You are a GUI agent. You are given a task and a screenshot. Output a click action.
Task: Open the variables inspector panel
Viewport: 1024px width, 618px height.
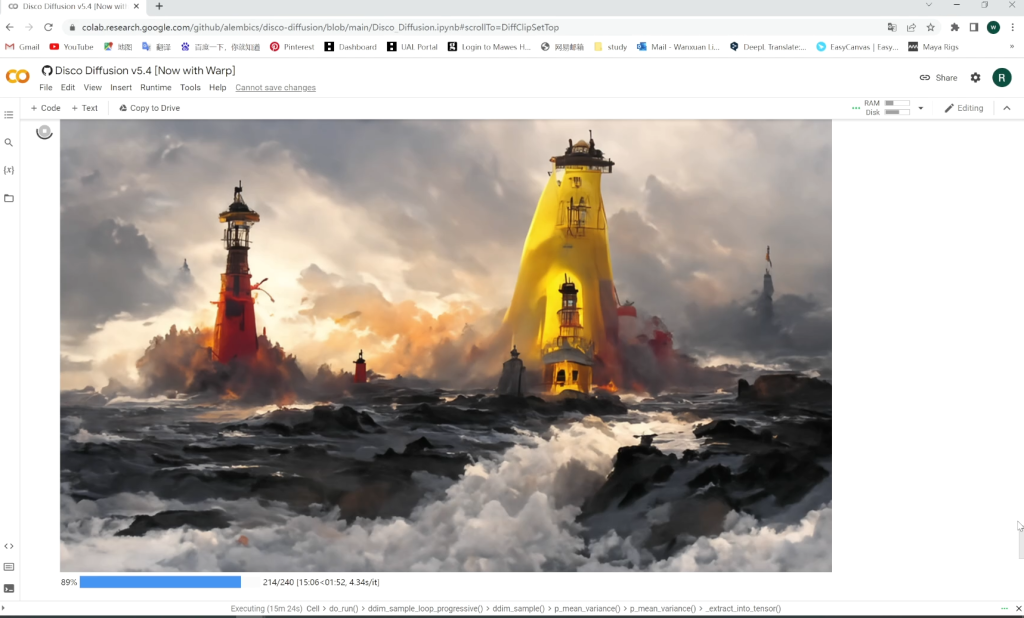pos(9,170)
